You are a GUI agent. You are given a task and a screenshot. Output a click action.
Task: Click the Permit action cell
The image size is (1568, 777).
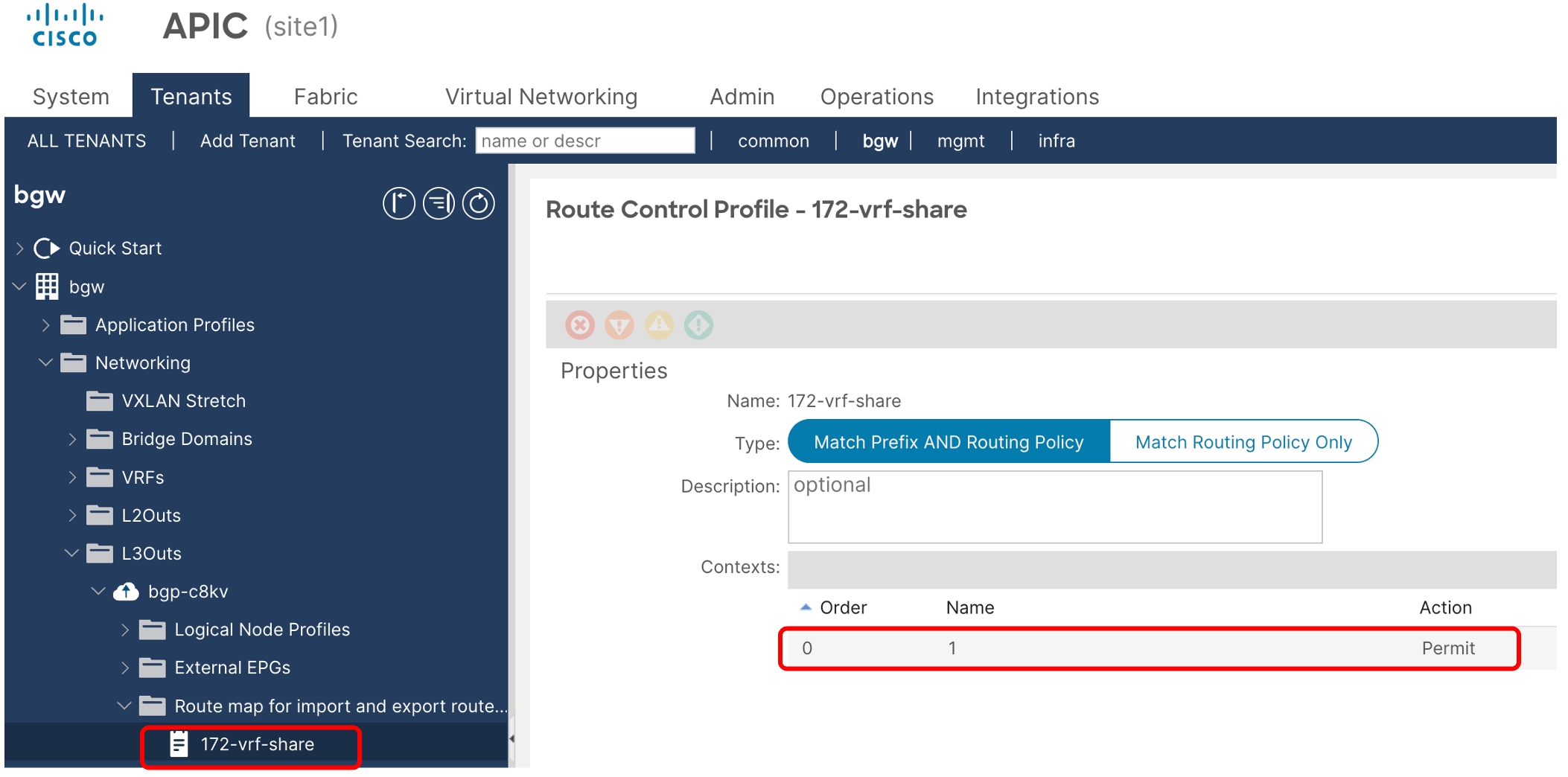[1448, 648]
